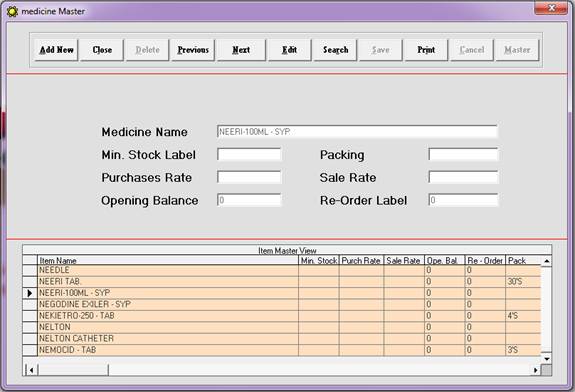Click the Ope. Bal cell of NELTON
The height and width of the screenshot is (392, 575).
tap(444, 327)
